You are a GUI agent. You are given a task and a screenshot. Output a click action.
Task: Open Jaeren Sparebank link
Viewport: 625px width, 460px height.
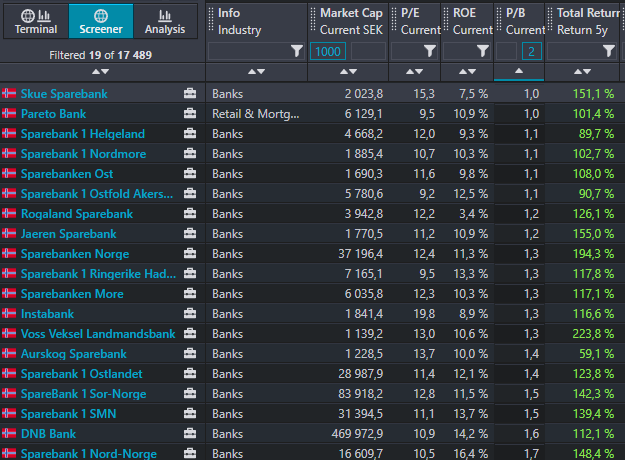[69, 234]
